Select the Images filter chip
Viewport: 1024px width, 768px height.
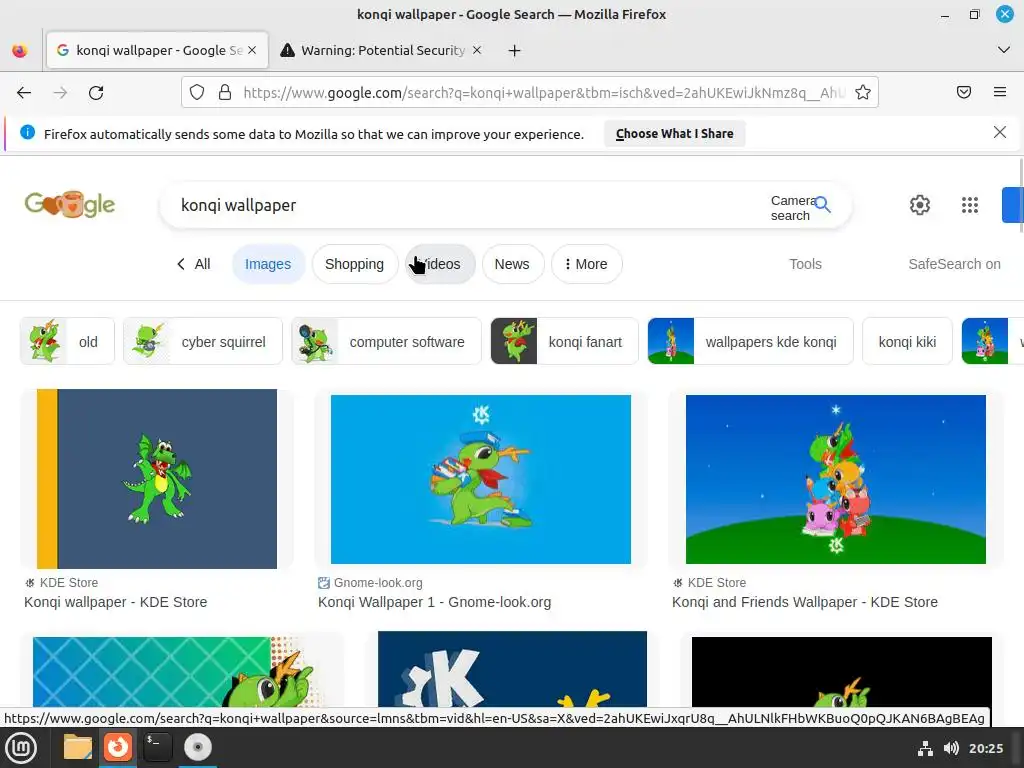point(268,264)
